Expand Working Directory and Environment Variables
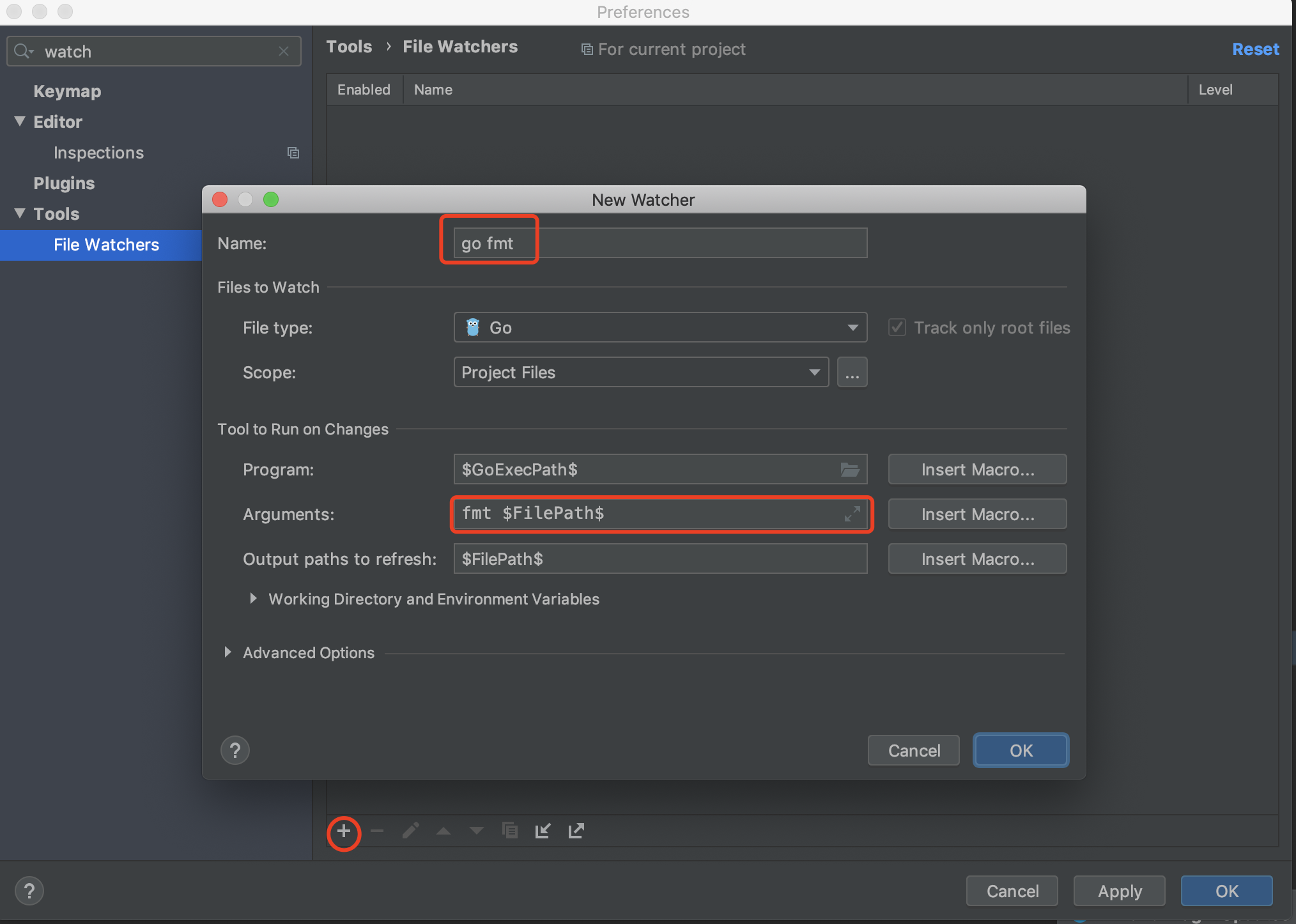 pyautogui.click(x=253, y=599)
